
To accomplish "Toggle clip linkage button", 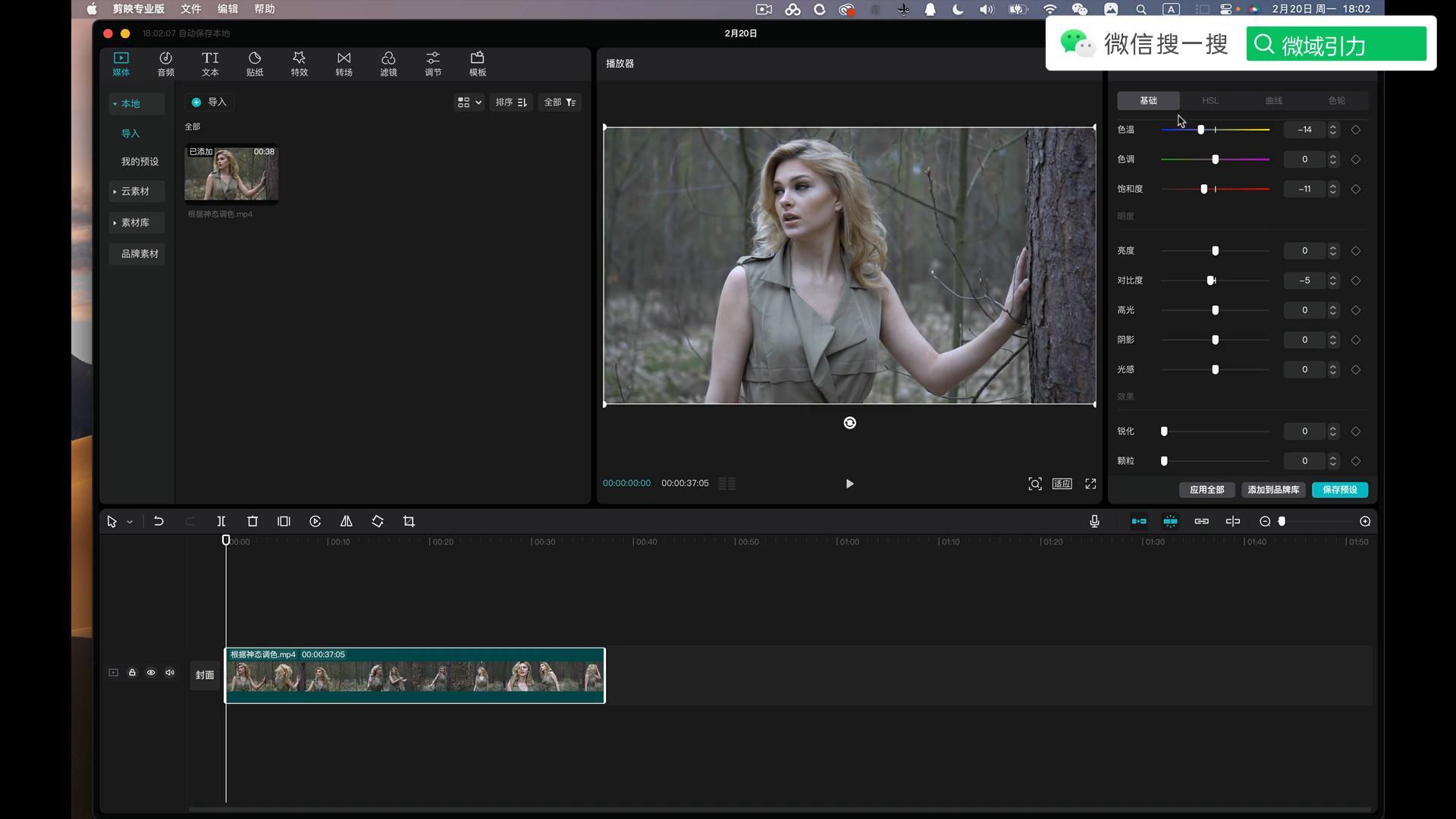I will (1202, 522).
